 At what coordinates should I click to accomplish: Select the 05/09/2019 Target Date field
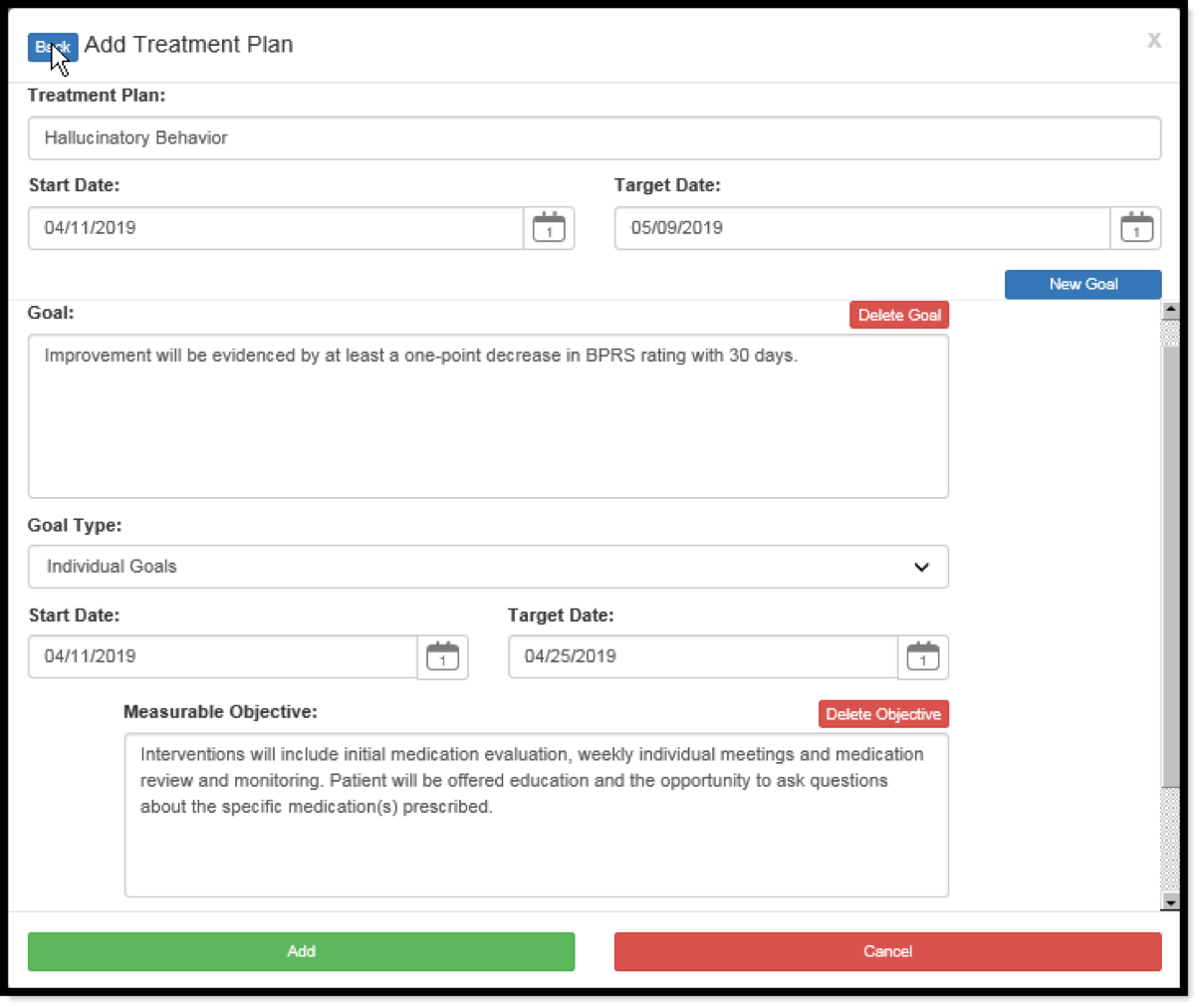tap(861, 228)
